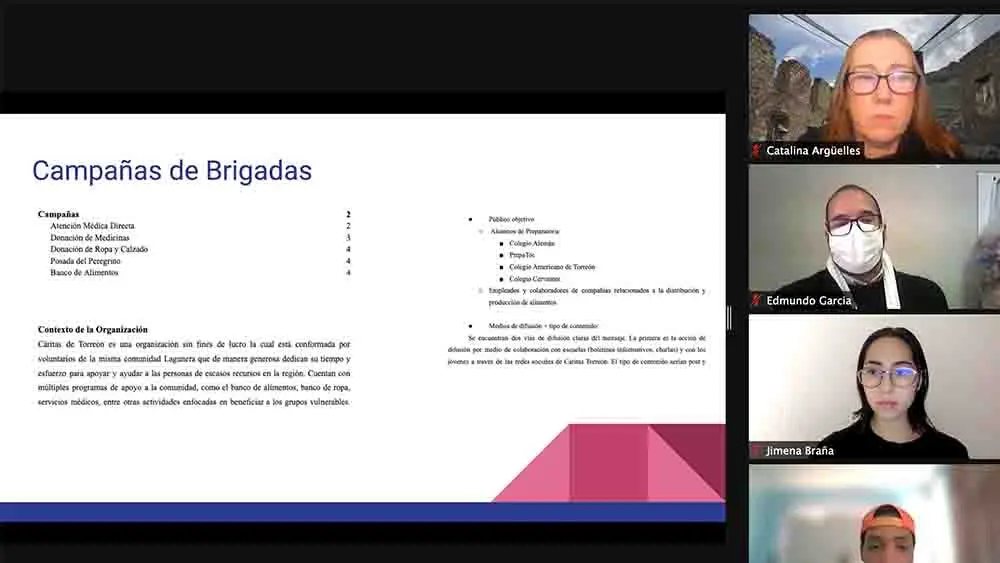Click the slide title Campañas de Brigadas
The height and width of the screenshot is (563, 1000).
(172, 170)
